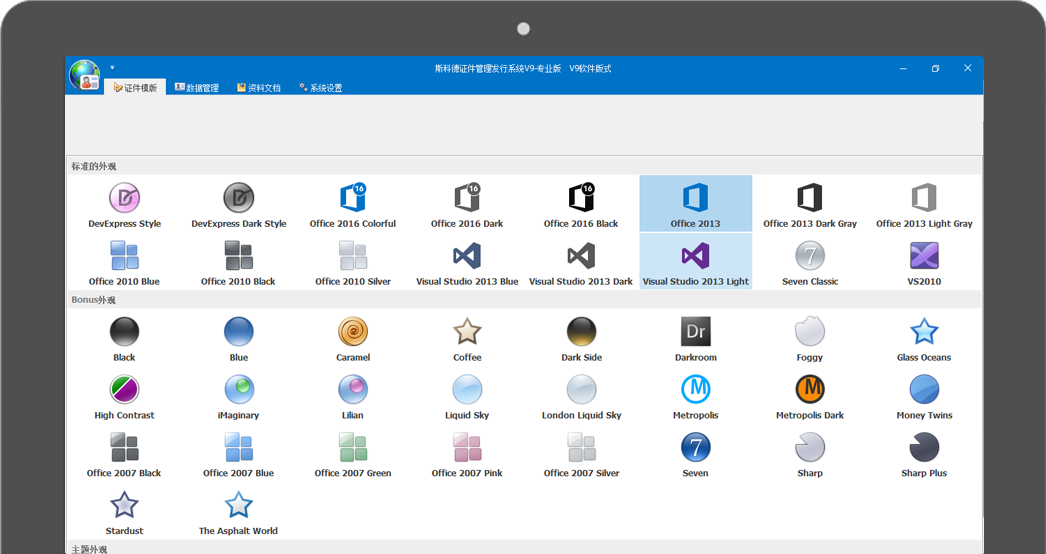1046x554 pixels.
Task: Select the Glass Oceans skin
Action: tap(924, 338)
